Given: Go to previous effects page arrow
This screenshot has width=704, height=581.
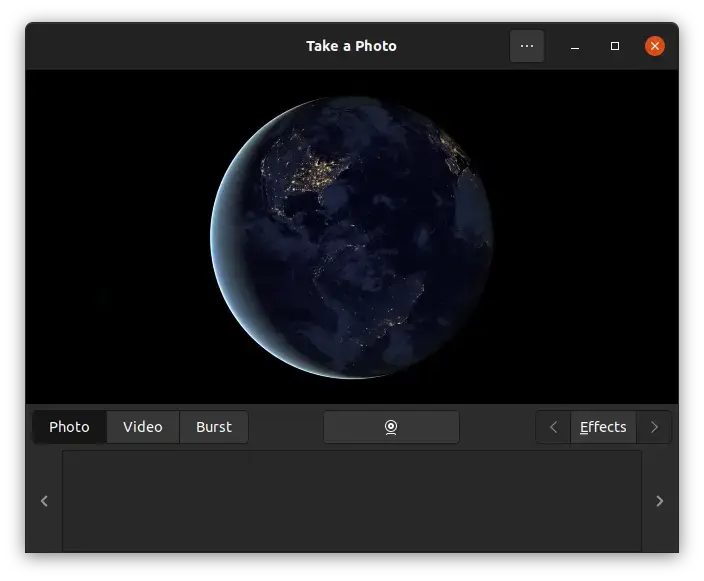Looking at the screenshot, I should 554,427.
